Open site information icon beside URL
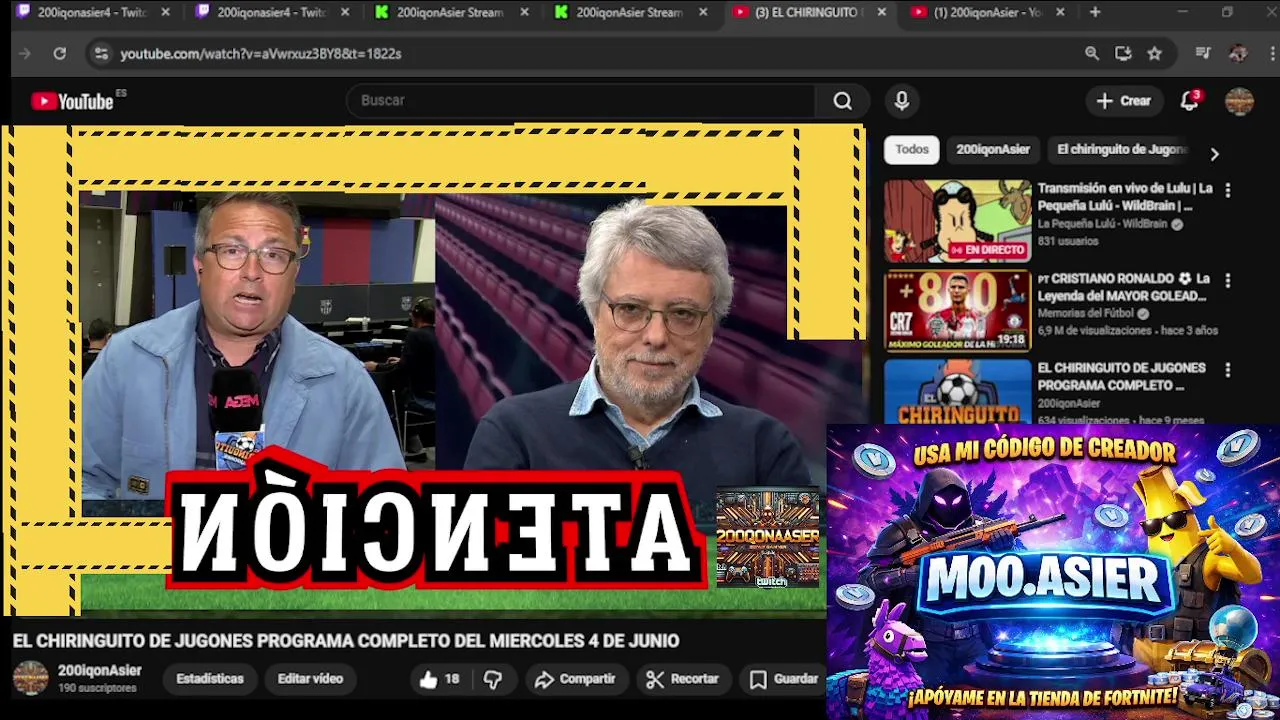Screen dimensions: 1280x720 100,53
